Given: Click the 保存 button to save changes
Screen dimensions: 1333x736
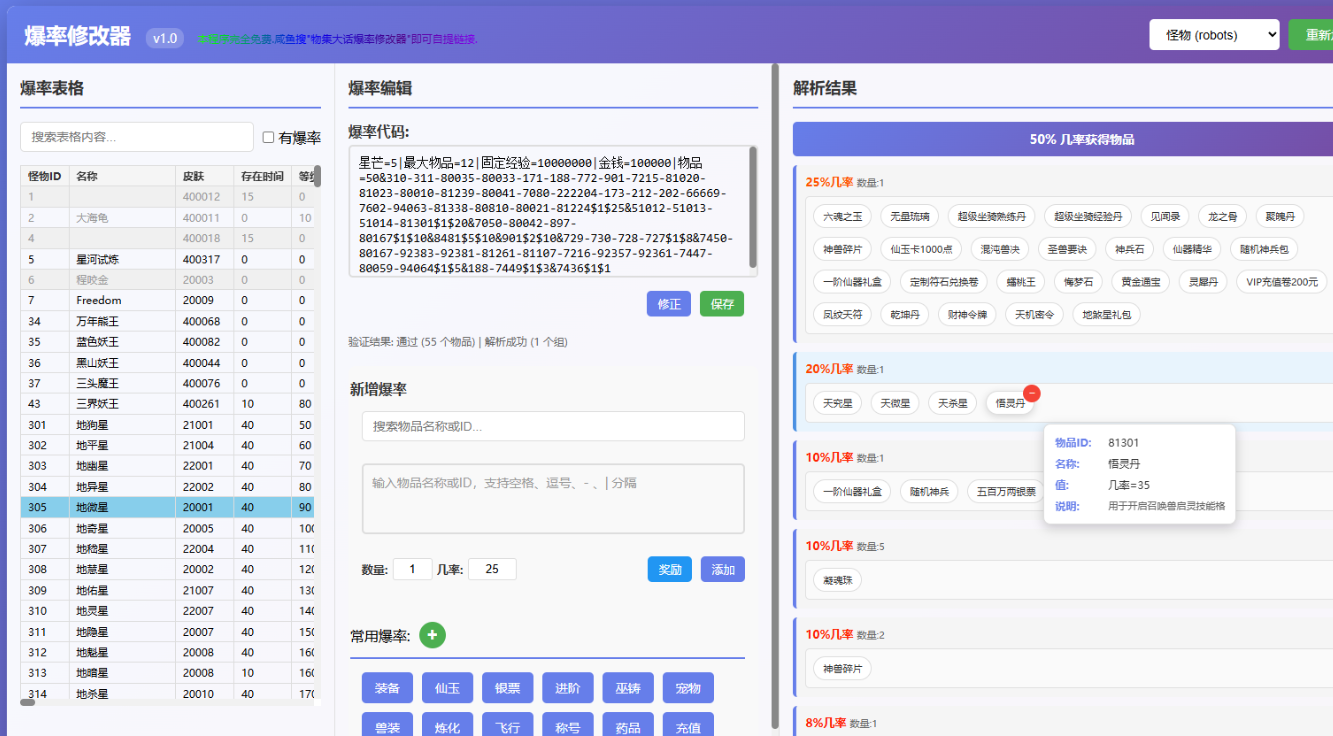Looking at the screenshot, I should tap(722, 304).
